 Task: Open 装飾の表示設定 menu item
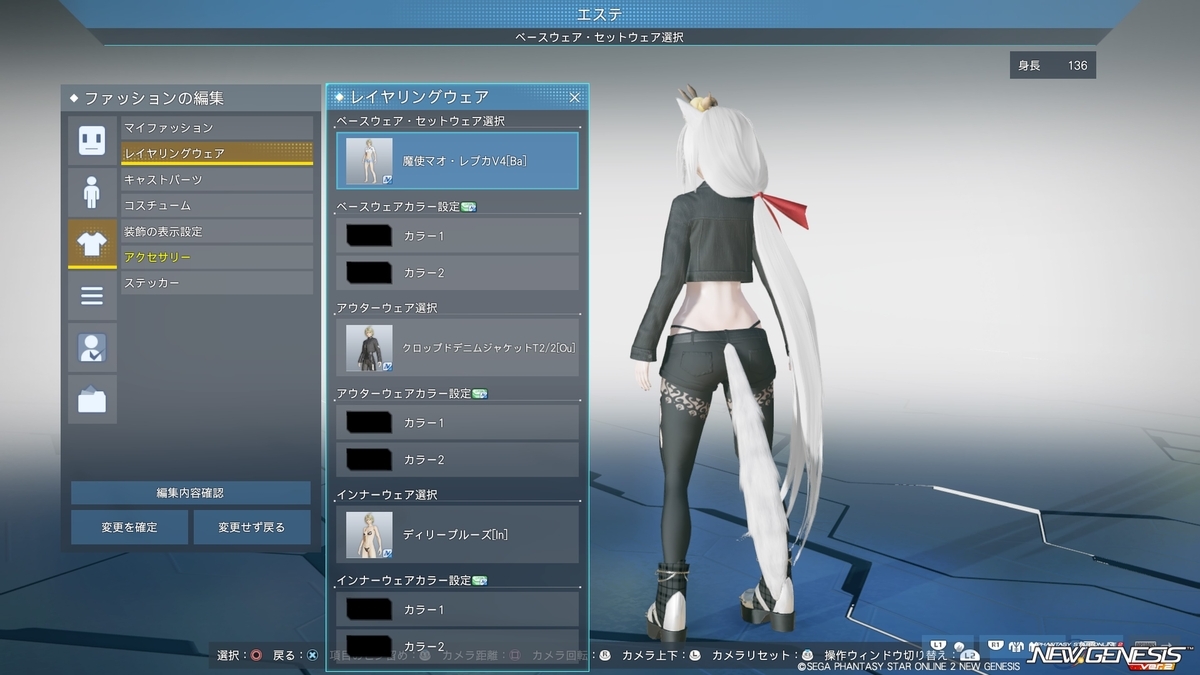(x=217, y=232)
